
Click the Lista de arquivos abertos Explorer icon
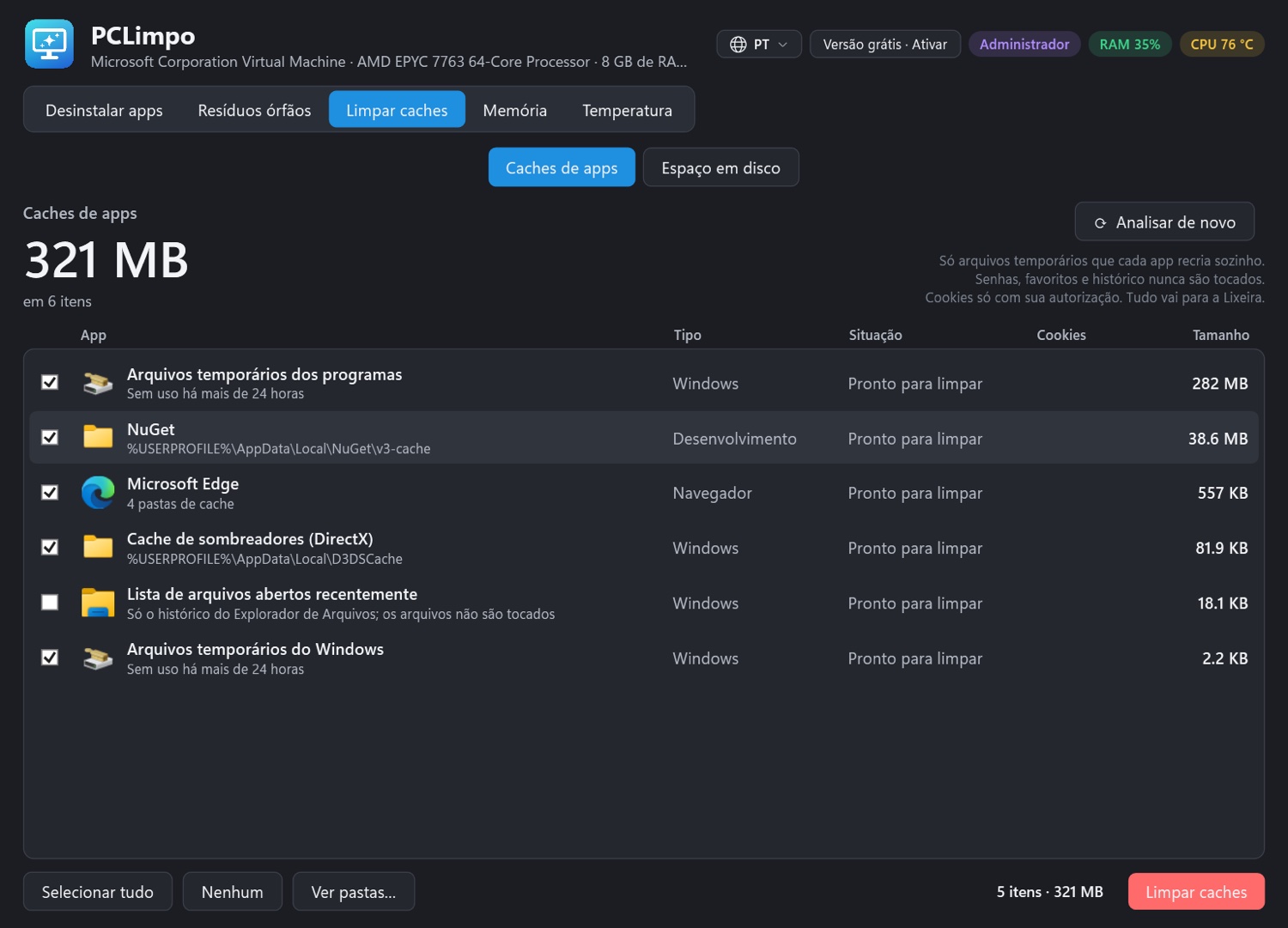(x=98, y=603)
